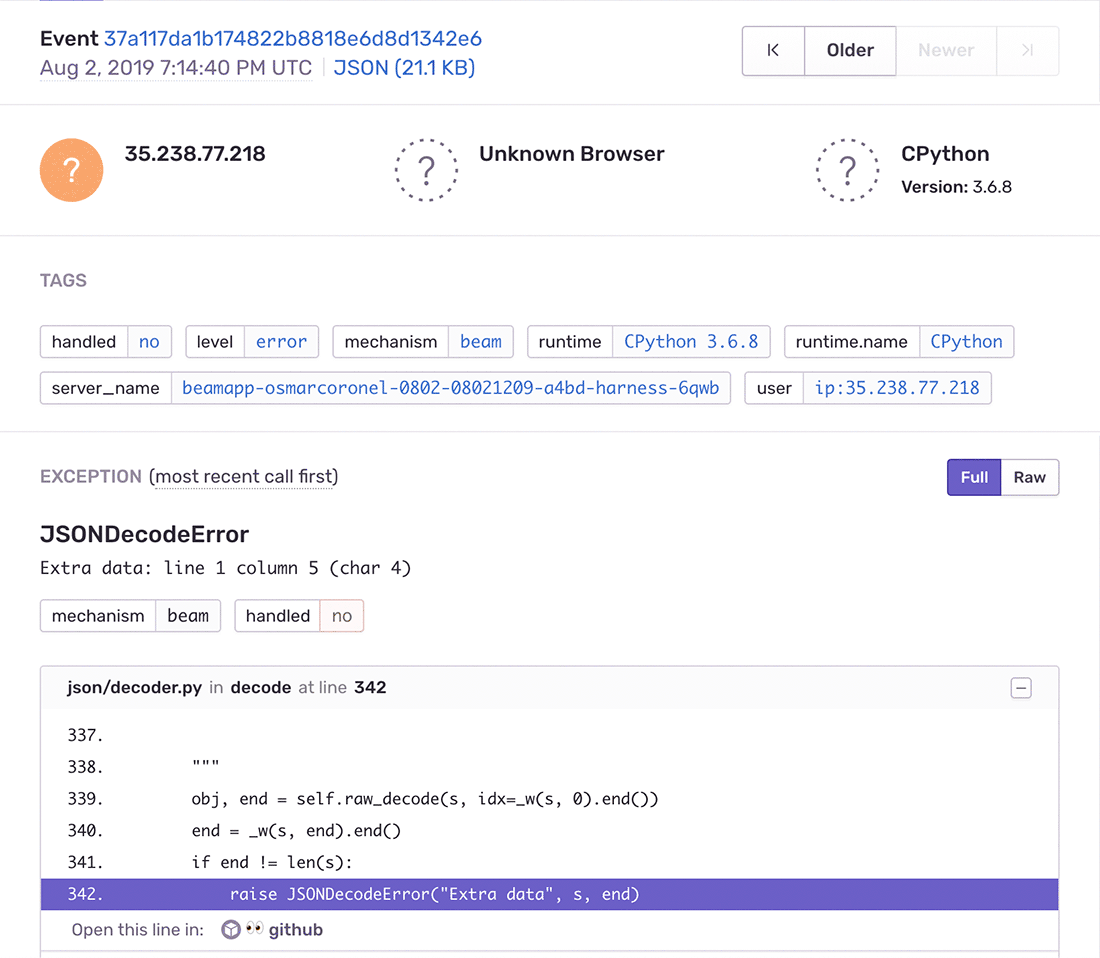1100x958 pixels.
Task: Go to the oldest event arrow button
Action: tap(773, 50)
